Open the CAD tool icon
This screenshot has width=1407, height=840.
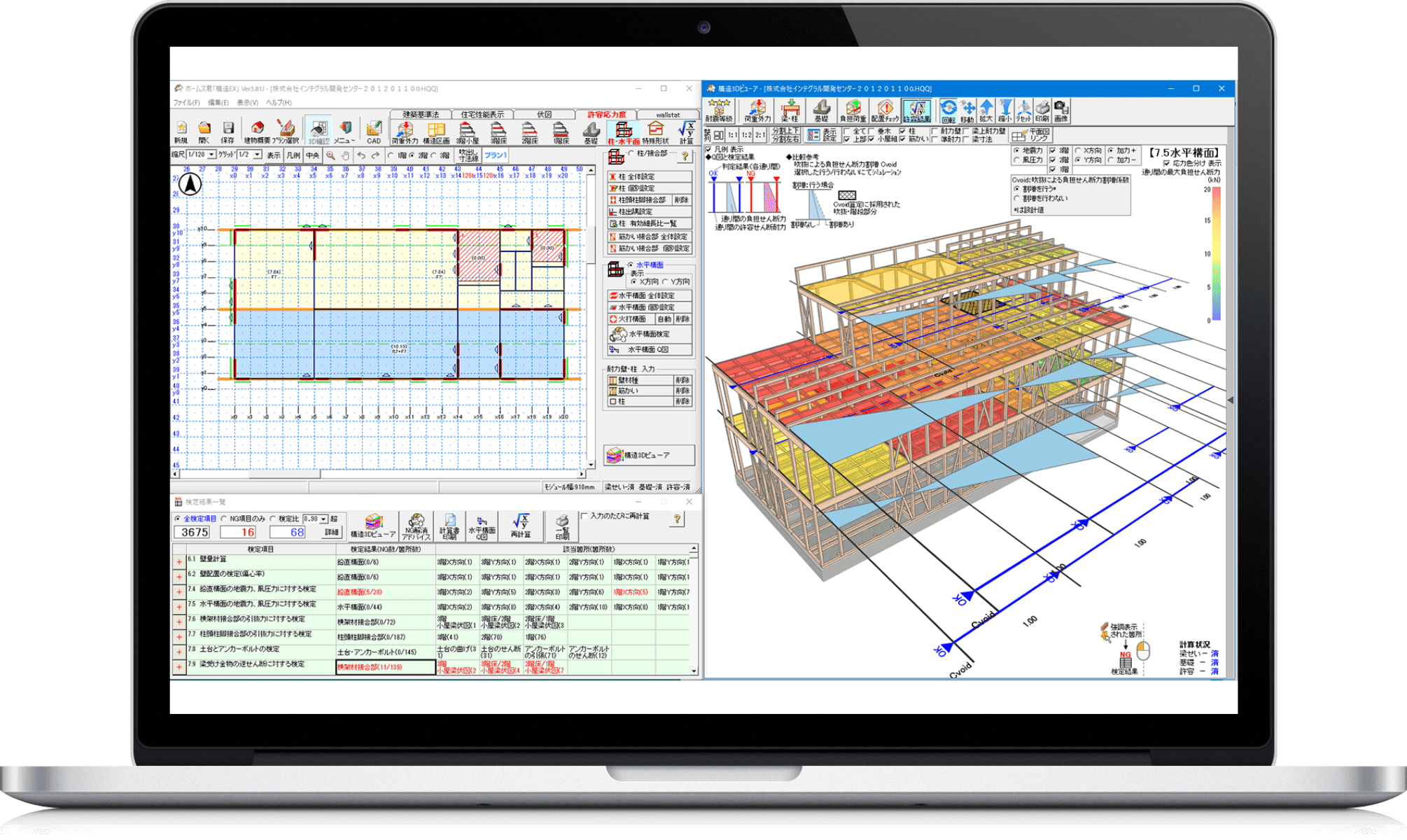pyautogui.click(x=374, y=132)
